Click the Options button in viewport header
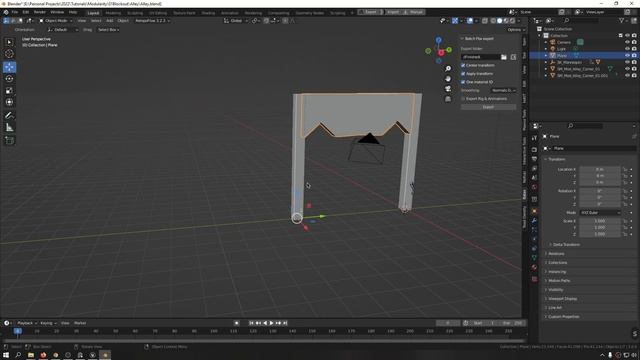This screenshot has height=360, width=640. pyautogui.click(x=515, y=30)
